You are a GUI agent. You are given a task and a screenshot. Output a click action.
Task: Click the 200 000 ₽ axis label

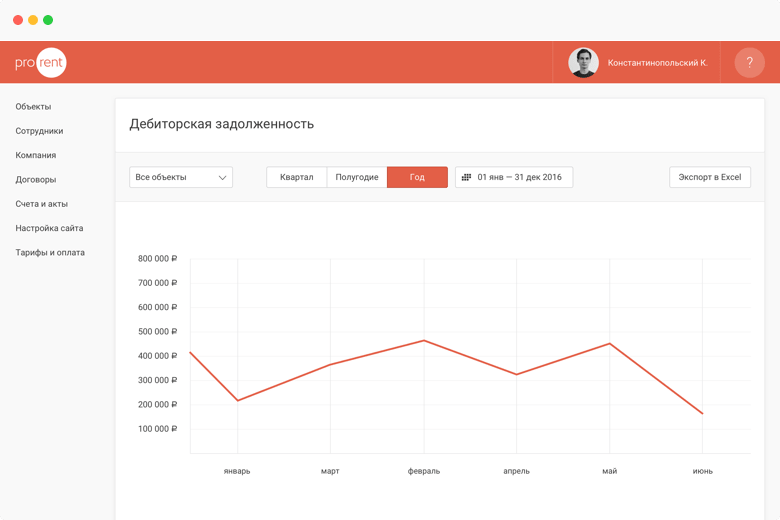coord(158,405)
